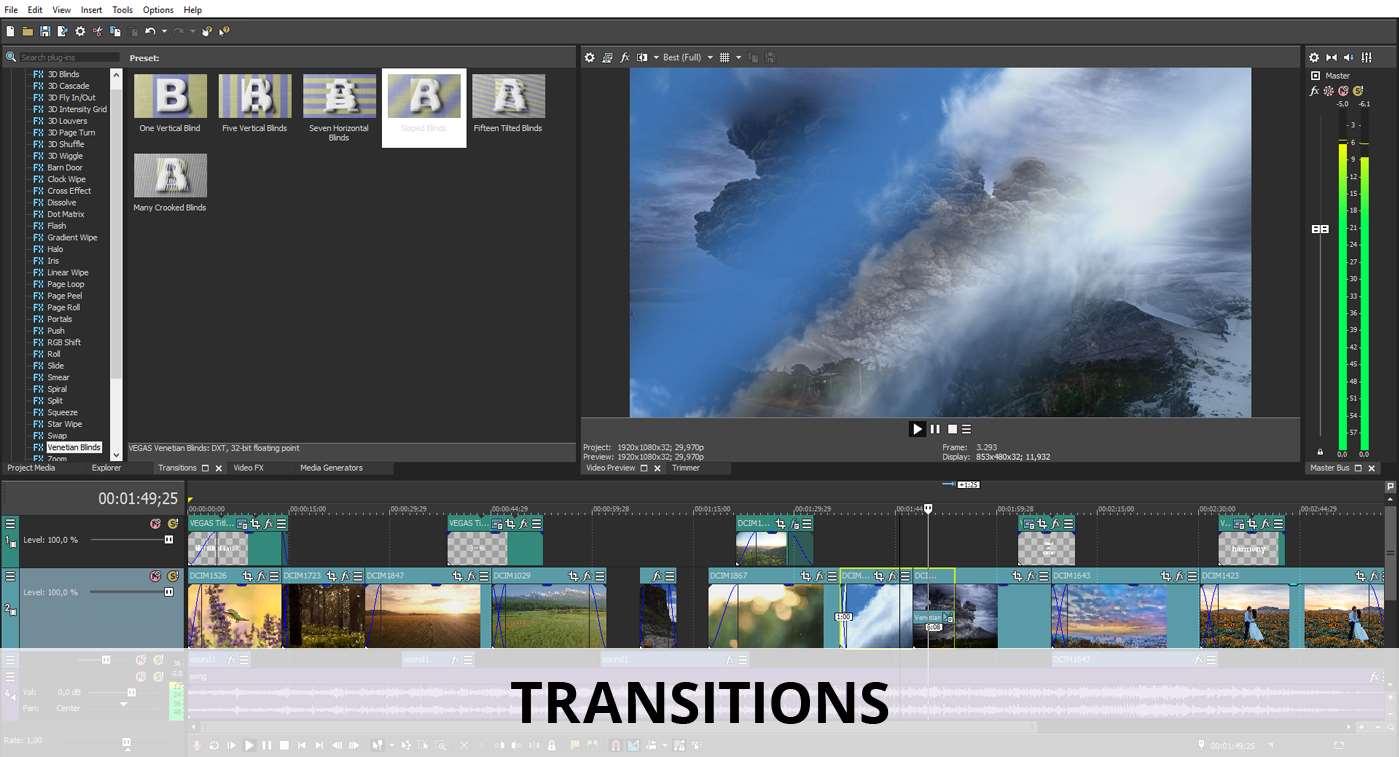Open Event FX on the DCIM1643 clip
The height and width of the screenshot is (757, 1399).
tap(1178, 576)
